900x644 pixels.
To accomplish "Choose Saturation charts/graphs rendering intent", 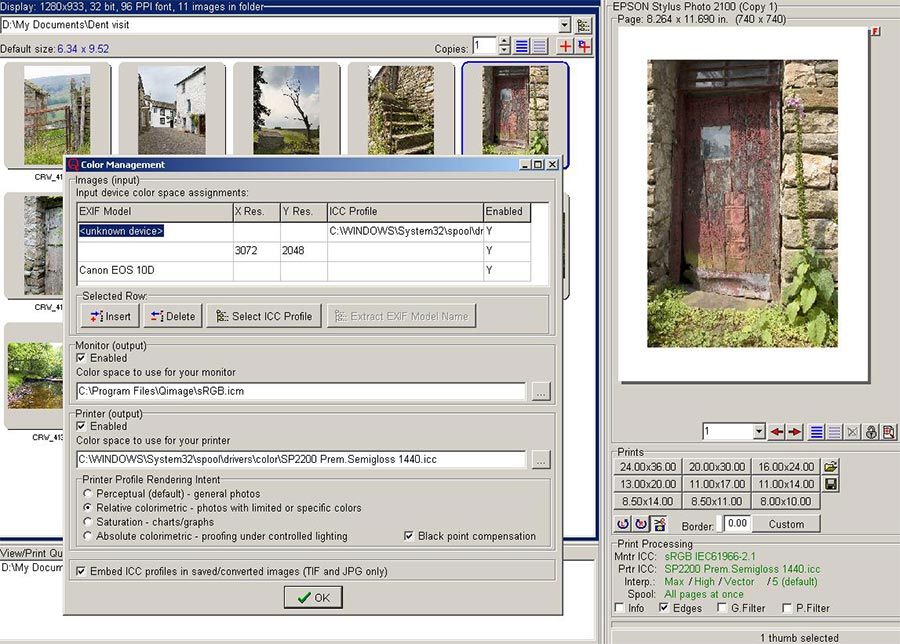I will [x=89, y=522].
